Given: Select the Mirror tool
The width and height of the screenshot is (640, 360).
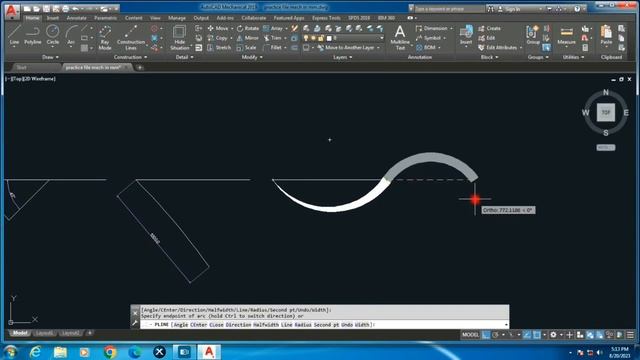Looking at the screenshot, I should click(248, 38).
